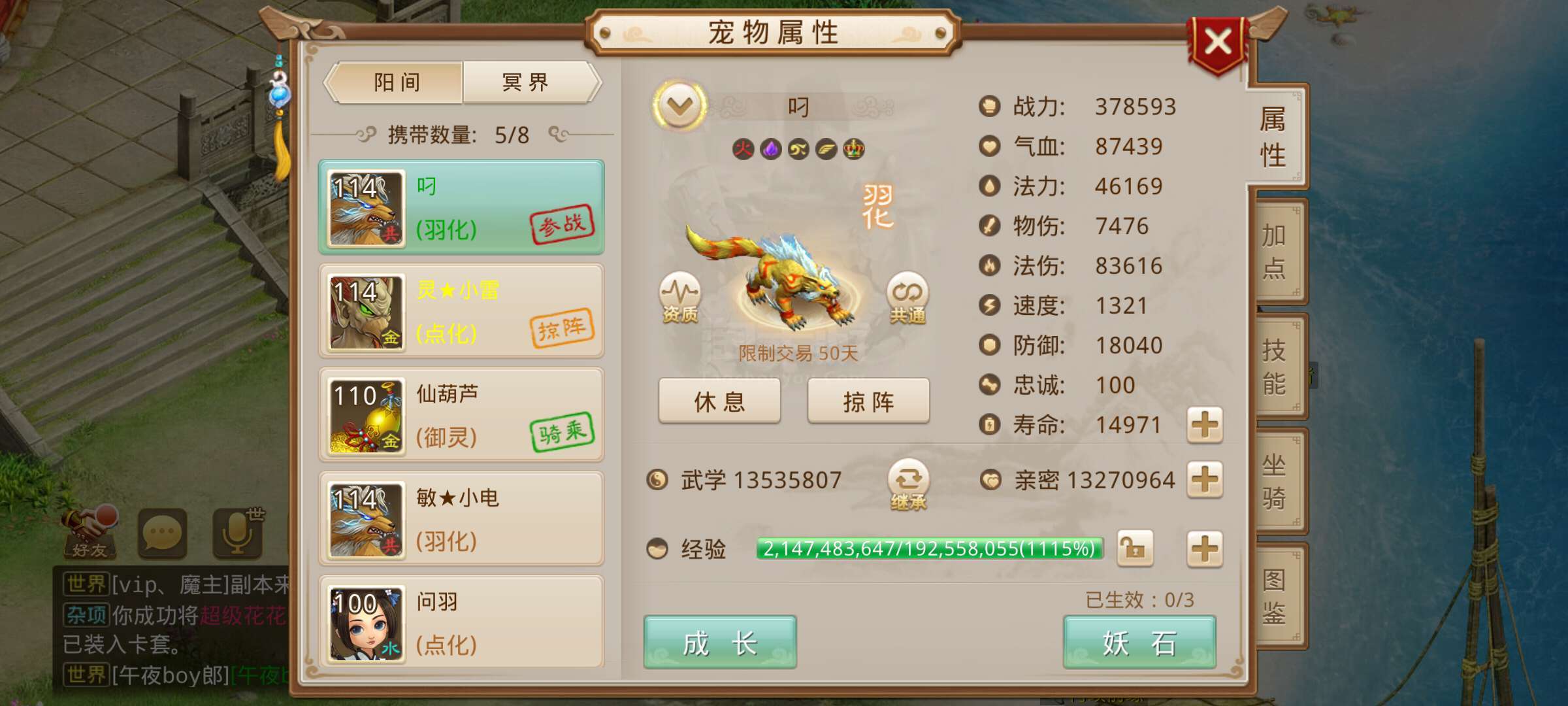Viewport: 1568px width, 706px height.
Task: Expand the pet name dropdown arrow
Action: click(x=679, y=105)
